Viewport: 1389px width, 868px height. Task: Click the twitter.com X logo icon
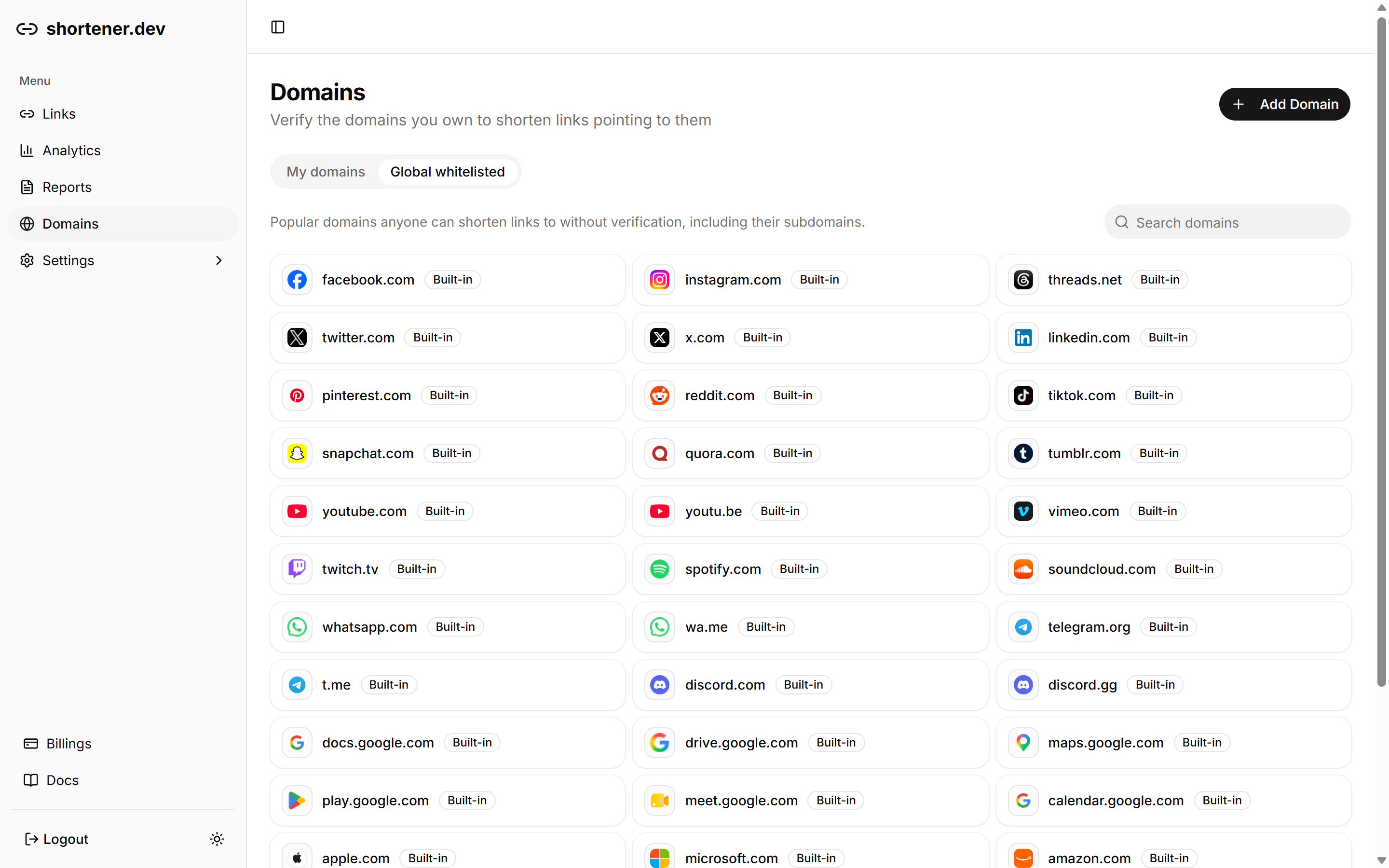pyautogui.click(x=297, y=338)
